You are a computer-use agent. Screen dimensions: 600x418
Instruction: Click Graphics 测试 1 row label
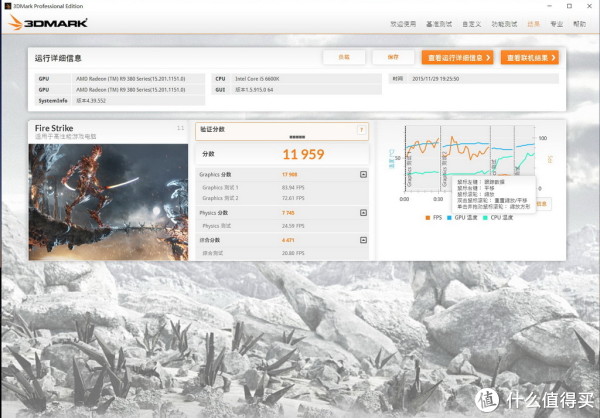point(220,188)
